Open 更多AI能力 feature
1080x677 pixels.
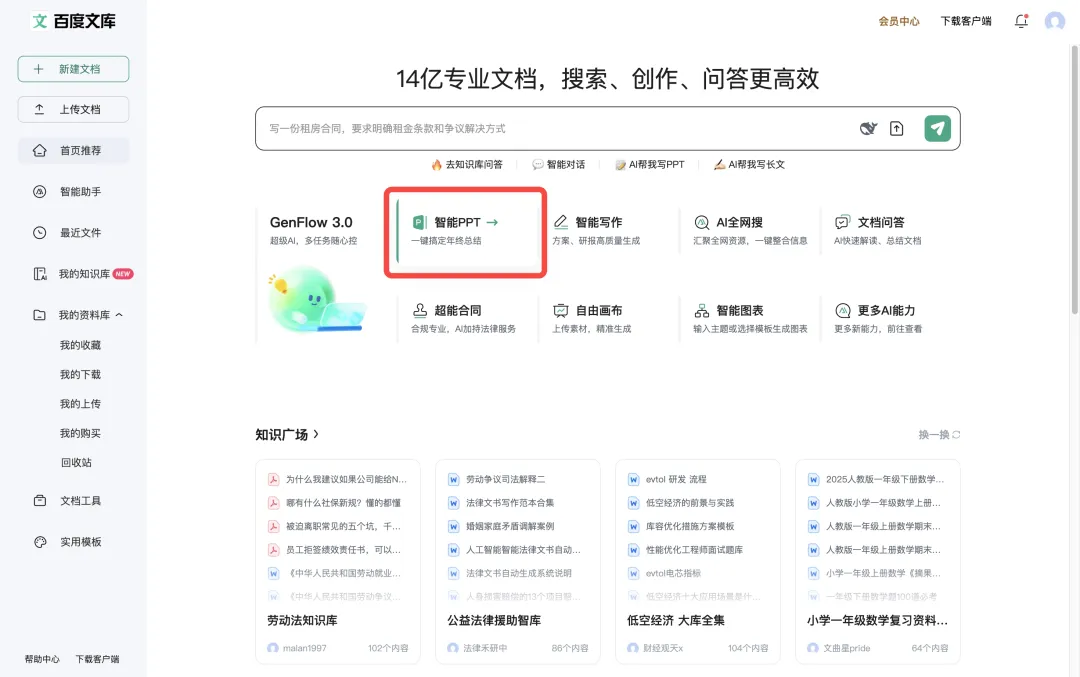pyautogui.click(x=878, y=319)
